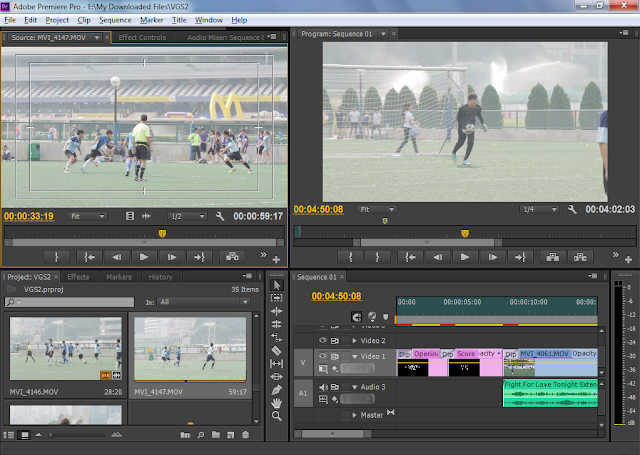Collapse the Video 1 track
Screen dimensions: 640x455
click(354, 356)
